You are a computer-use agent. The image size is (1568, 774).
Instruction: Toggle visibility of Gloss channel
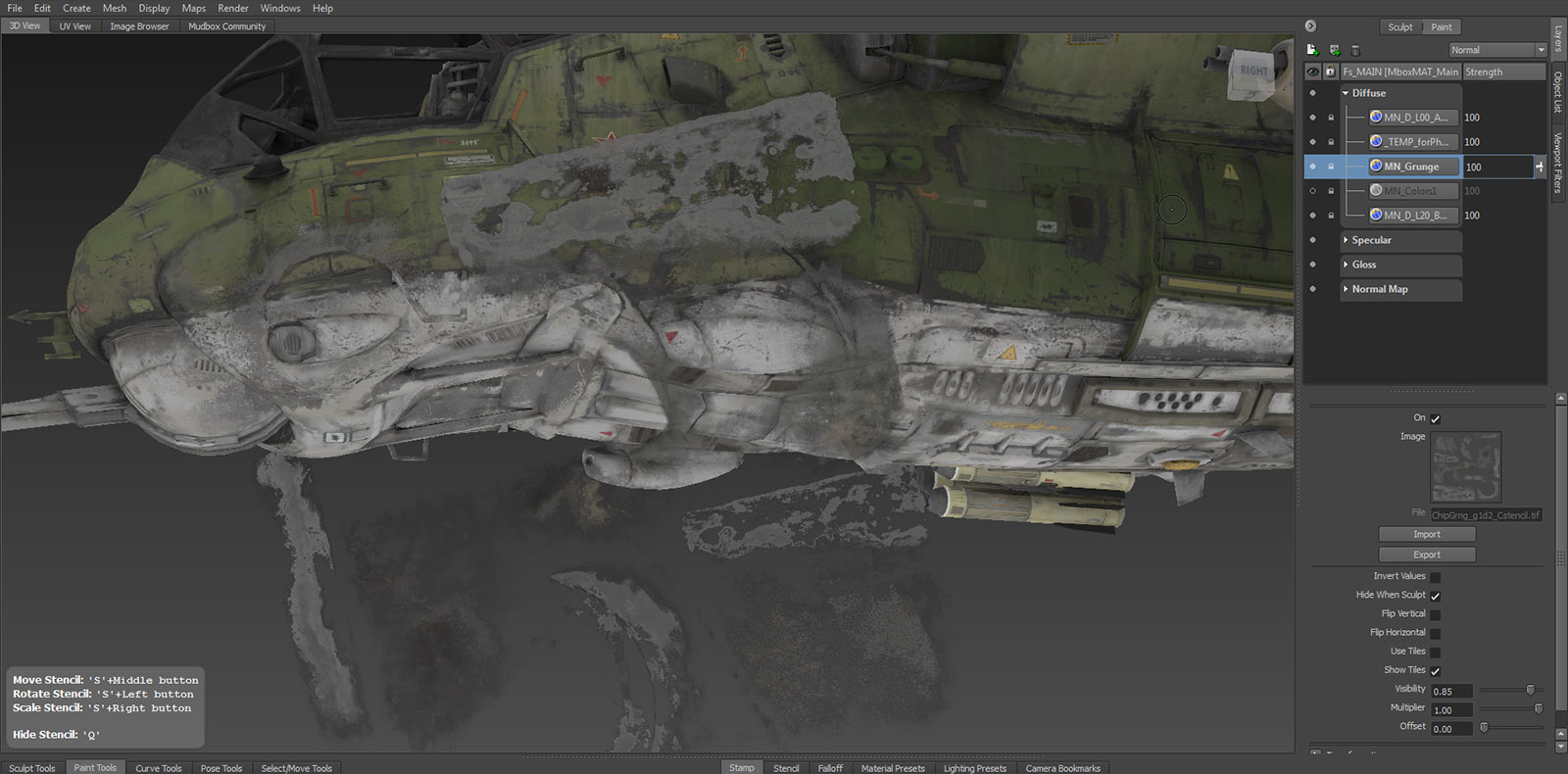pos(1313,265)
